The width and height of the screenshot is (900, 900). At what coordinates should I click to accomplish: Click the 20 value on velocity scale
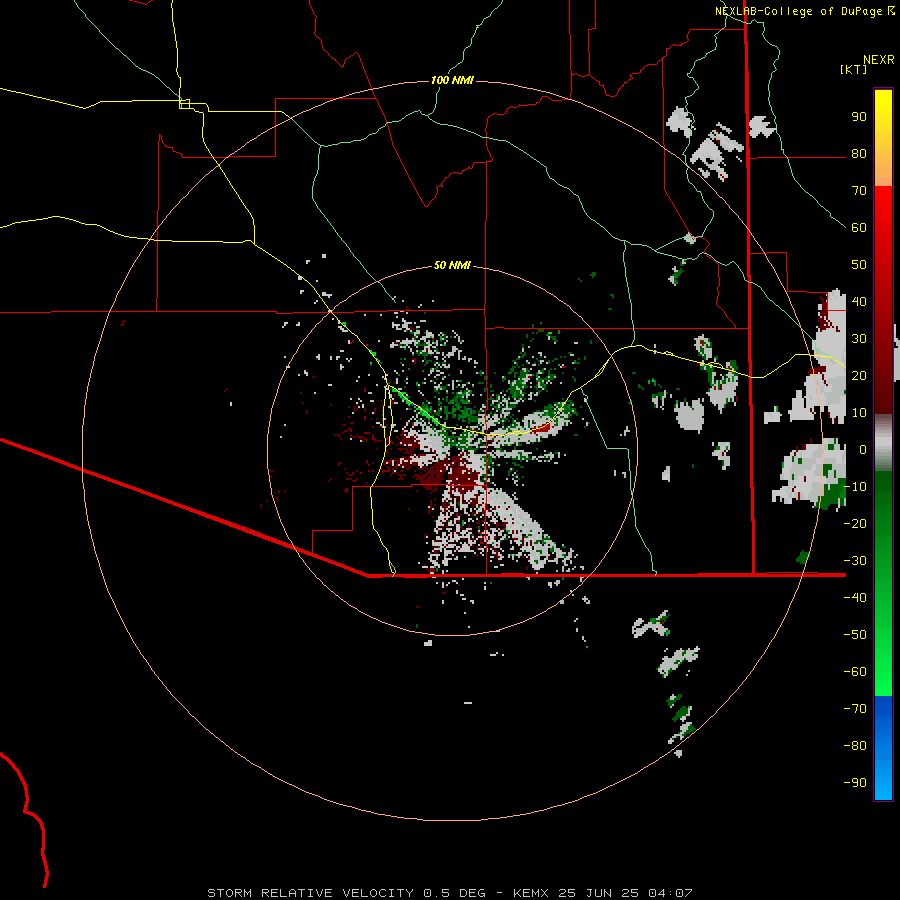coord(859,375)
